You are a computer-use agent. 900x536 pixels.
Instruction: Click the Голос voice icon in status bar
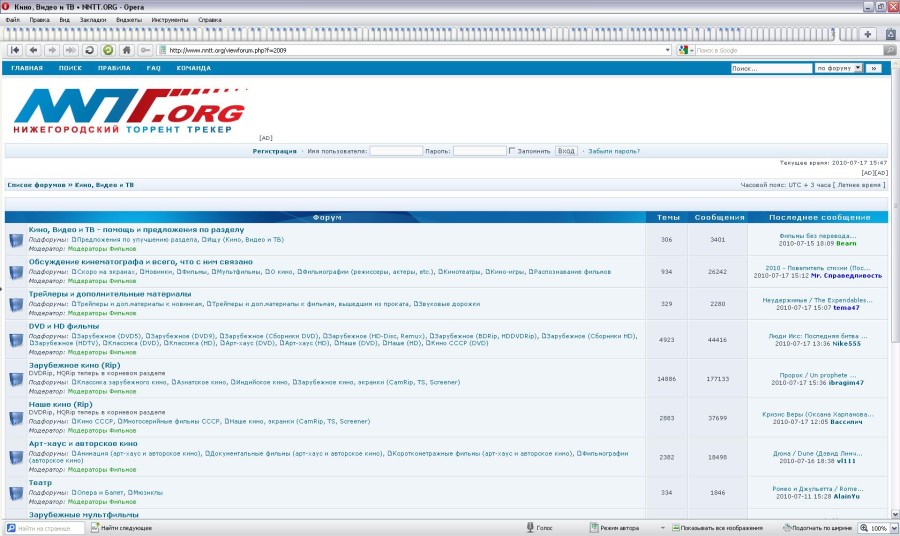(x=532, y=527)
